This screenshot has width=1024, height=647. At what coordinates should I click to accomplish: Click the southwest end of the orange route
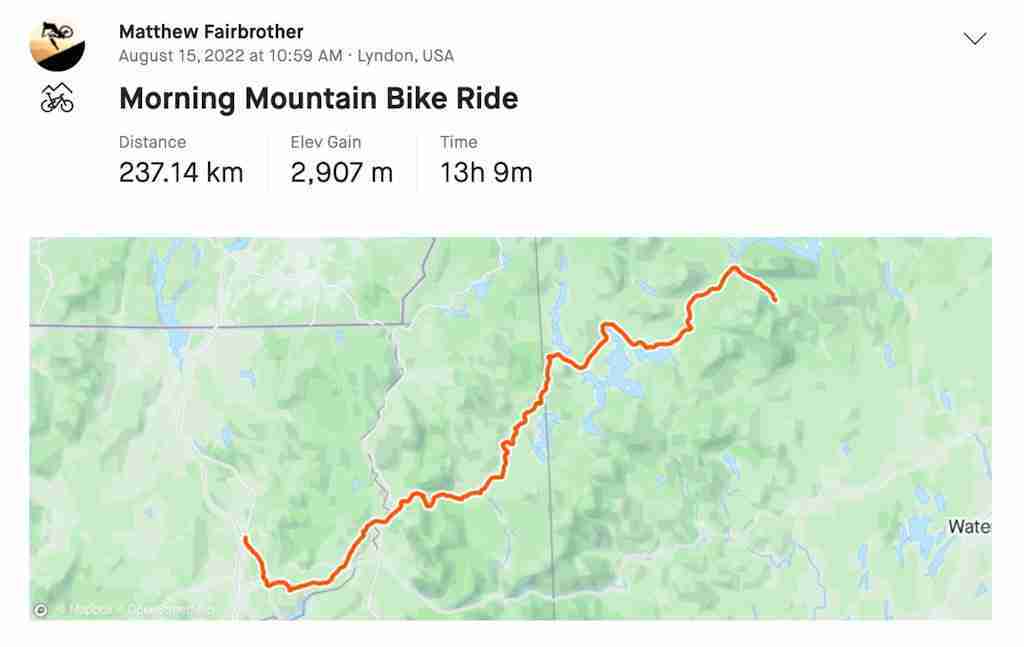[x=246, y=539]
